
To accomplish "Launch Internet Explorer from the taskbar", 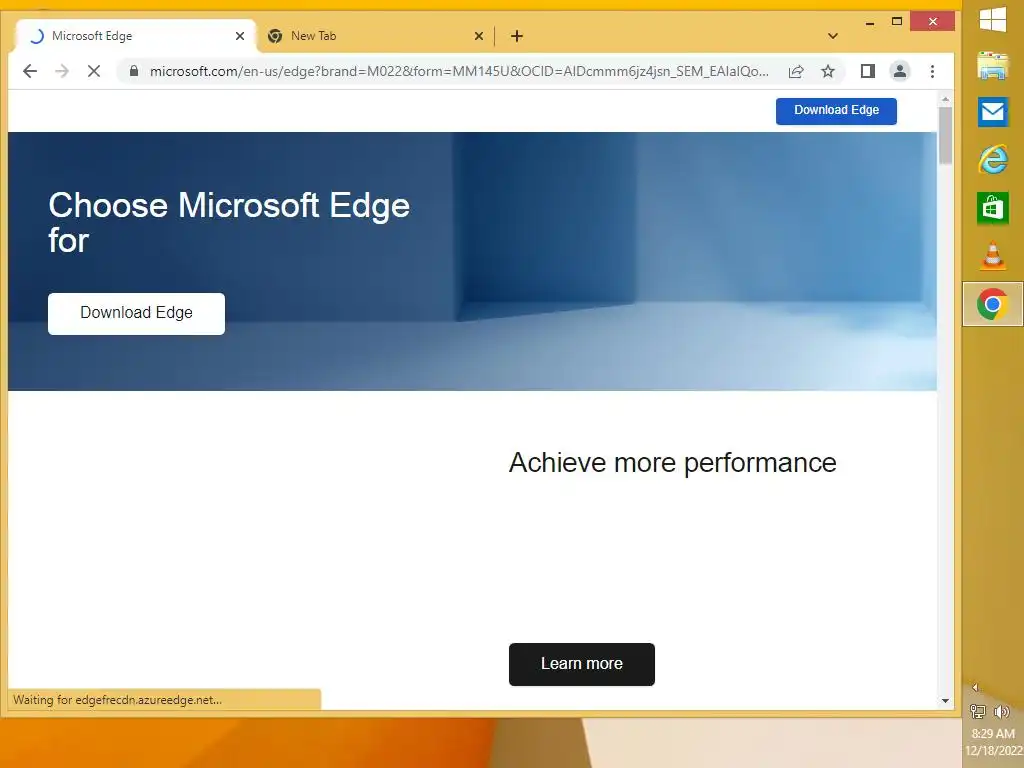I will click(993, 159).
